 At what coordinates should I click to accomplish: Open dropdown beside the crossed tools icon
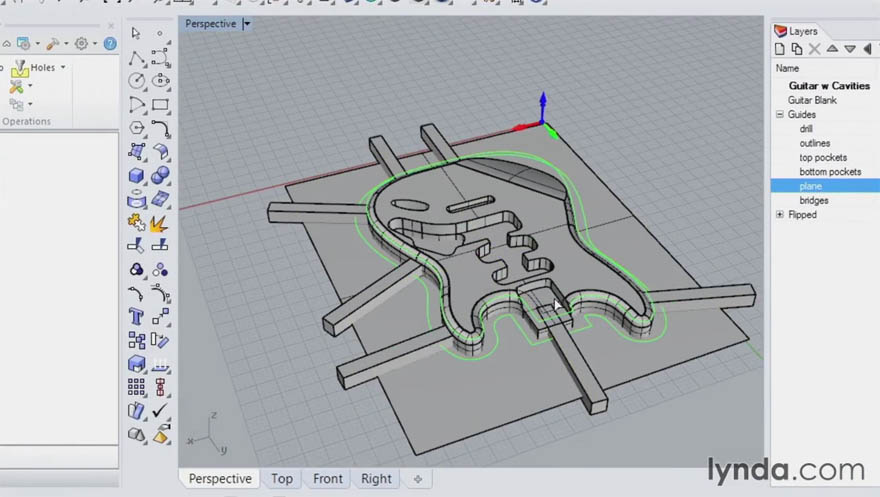click(x=30, y=86)
